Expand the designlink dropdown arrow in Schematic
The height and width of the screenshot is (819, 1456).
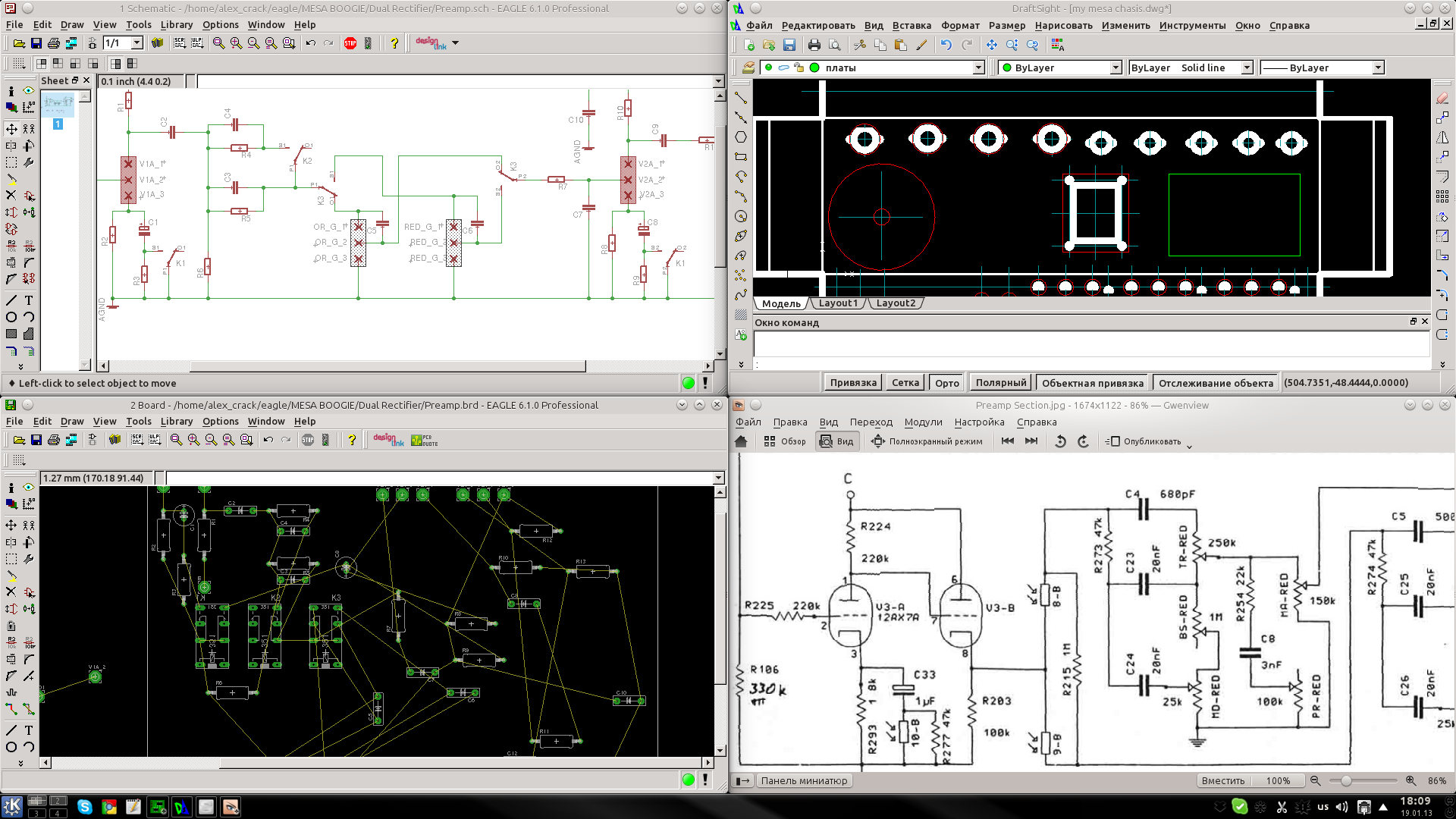[x=455, y=43]
